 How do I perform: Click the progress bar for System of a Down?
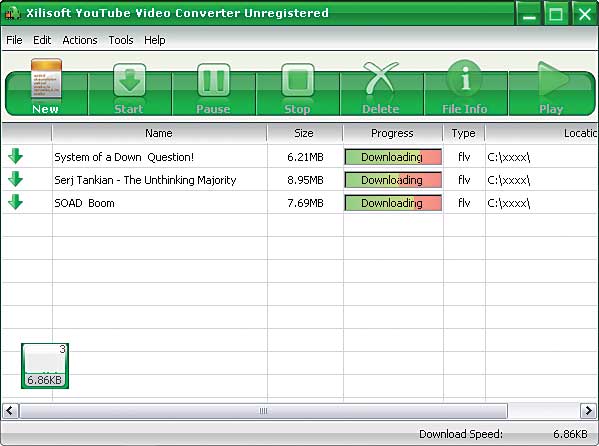point(393,157)
